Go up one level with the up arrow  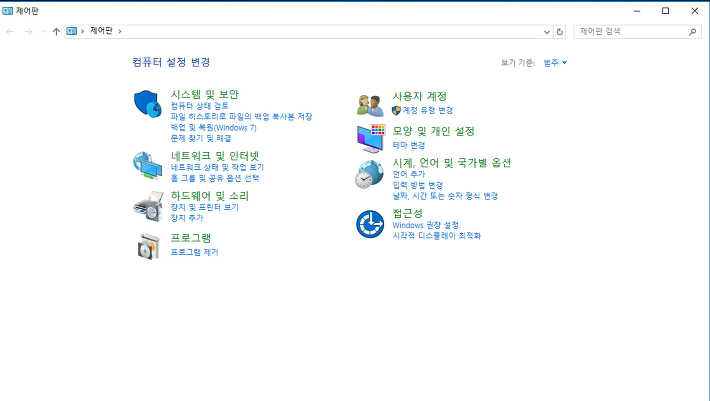click(x=56, y=31)
